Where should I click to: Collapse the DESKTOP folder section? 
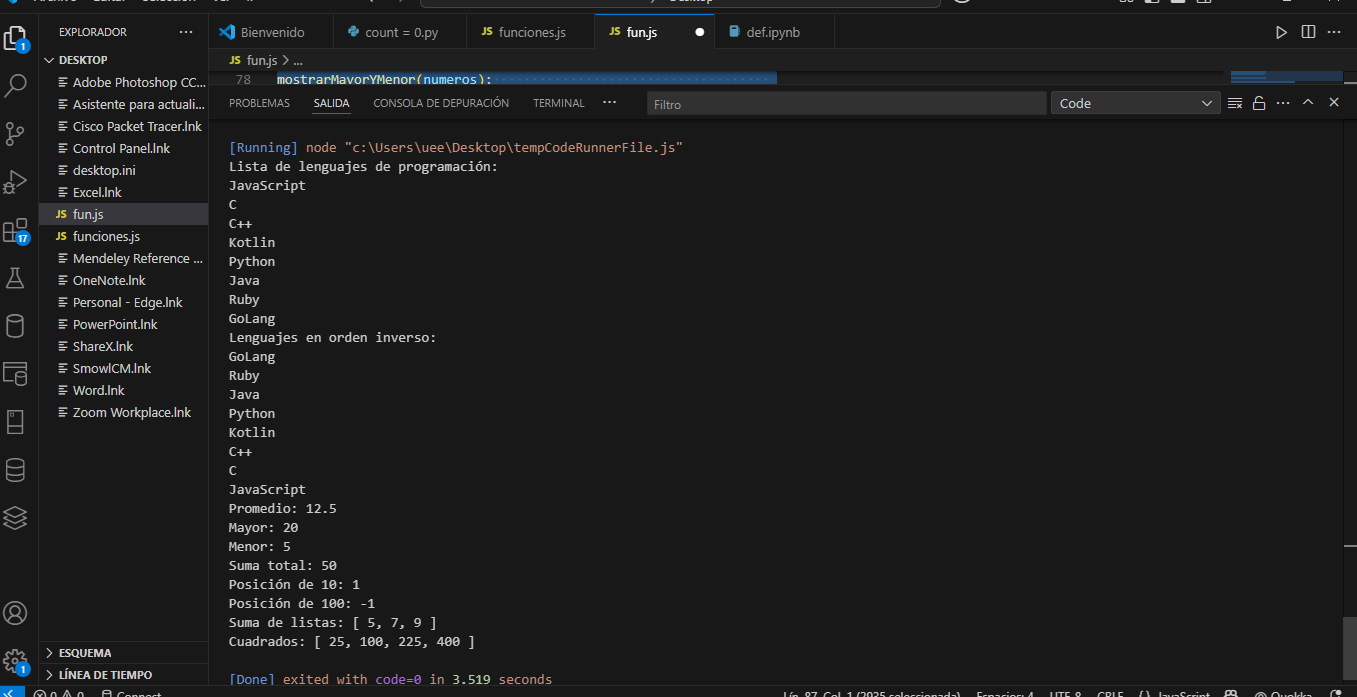[125, 60]
